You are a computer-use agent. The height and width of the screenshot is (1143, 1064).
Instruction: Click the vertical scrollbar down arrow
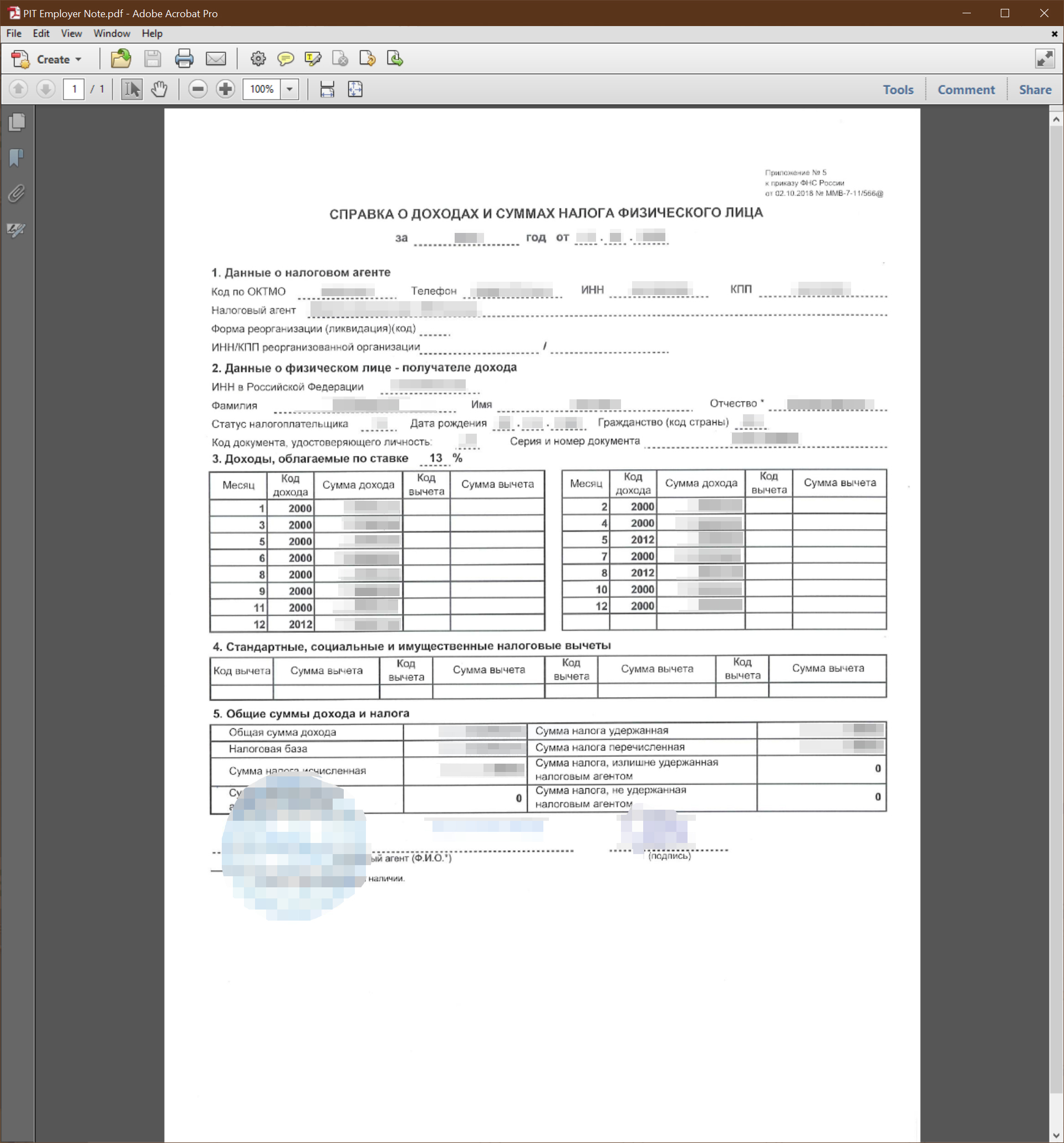(1056, 1136)
